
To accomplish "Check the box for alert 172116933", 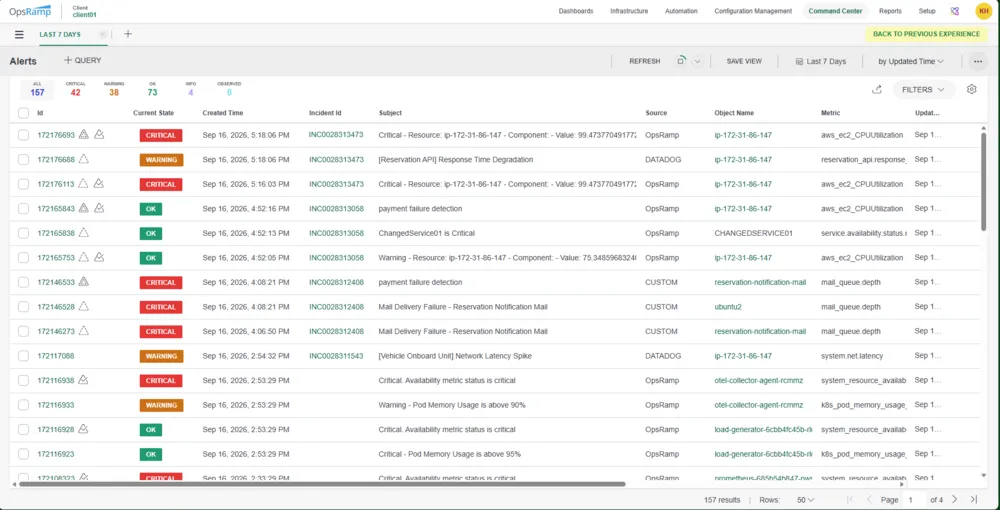I will (x=23, y=405).
